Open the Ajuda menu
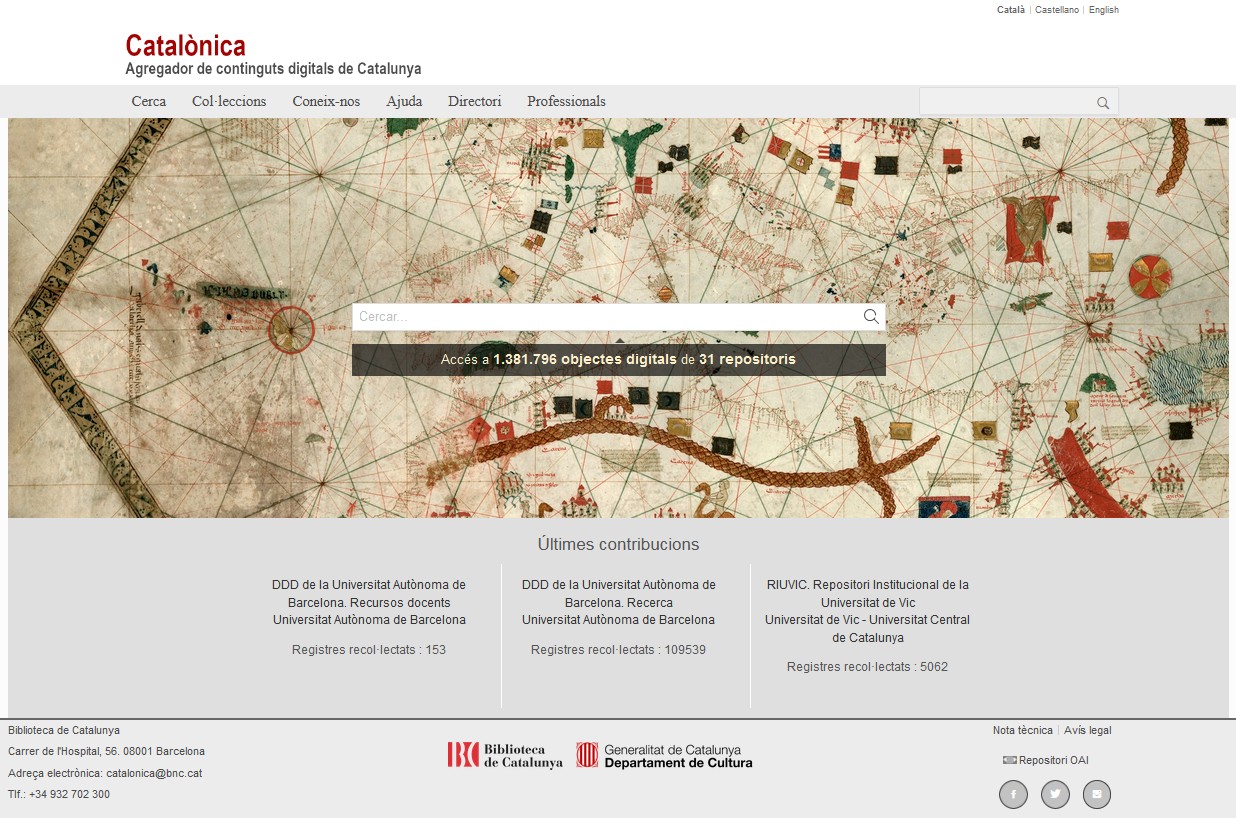Image resolution: width=1236 pixels, height=818 pixels. 404,101
